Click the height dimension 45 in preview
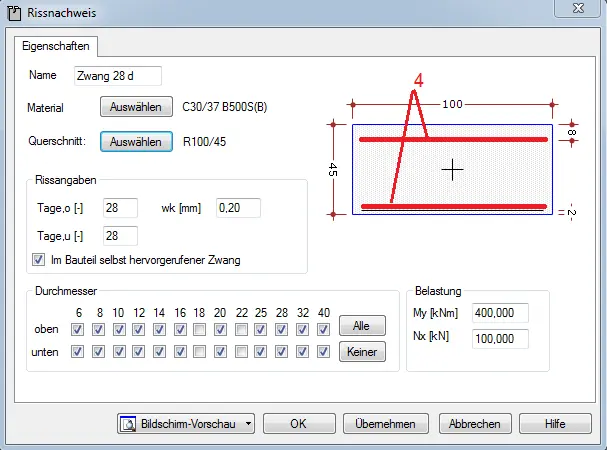 333,170
